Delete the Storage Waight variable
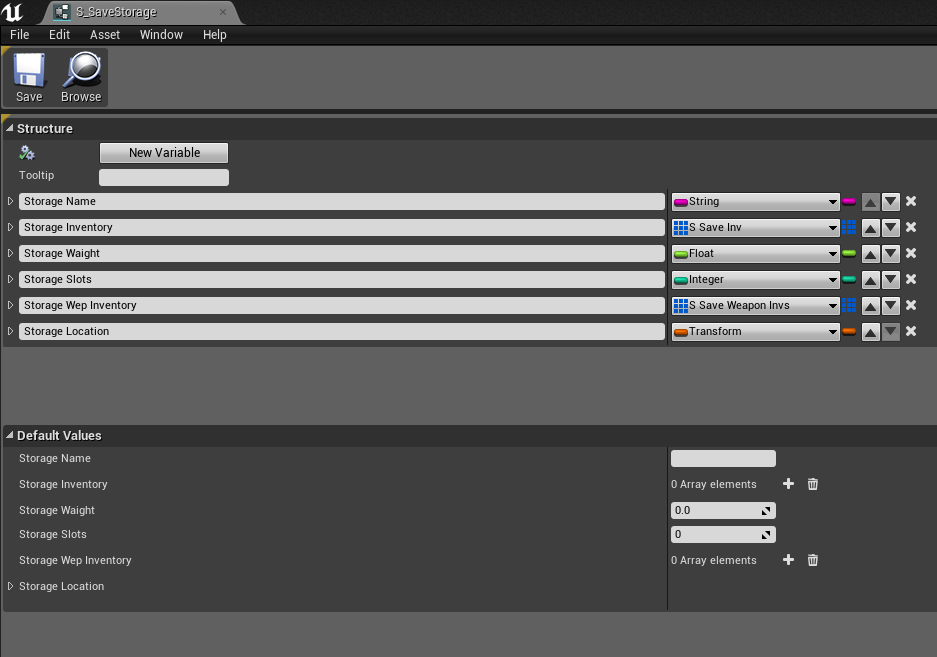This screenshot has height=657, width=937. (911, 253)
